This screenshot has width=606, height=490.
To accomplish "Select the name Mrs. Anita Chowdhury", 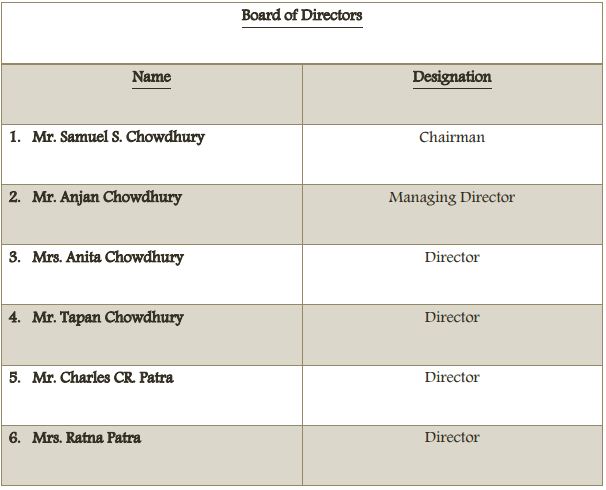I will (x=108, y=257).
